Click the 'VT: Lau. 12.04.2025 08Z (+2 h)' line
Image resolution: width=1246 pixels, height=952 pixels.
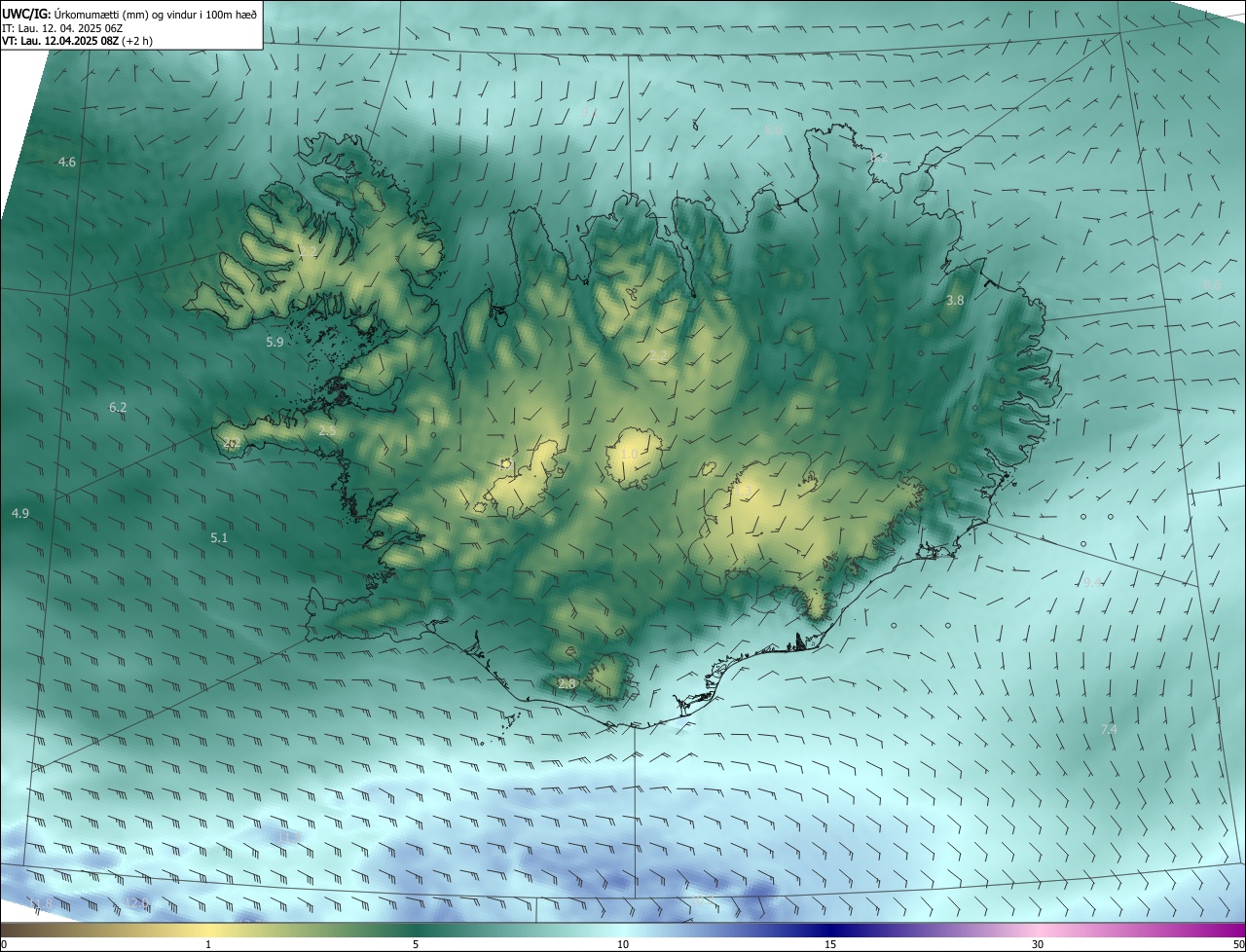tap(77, 41)
